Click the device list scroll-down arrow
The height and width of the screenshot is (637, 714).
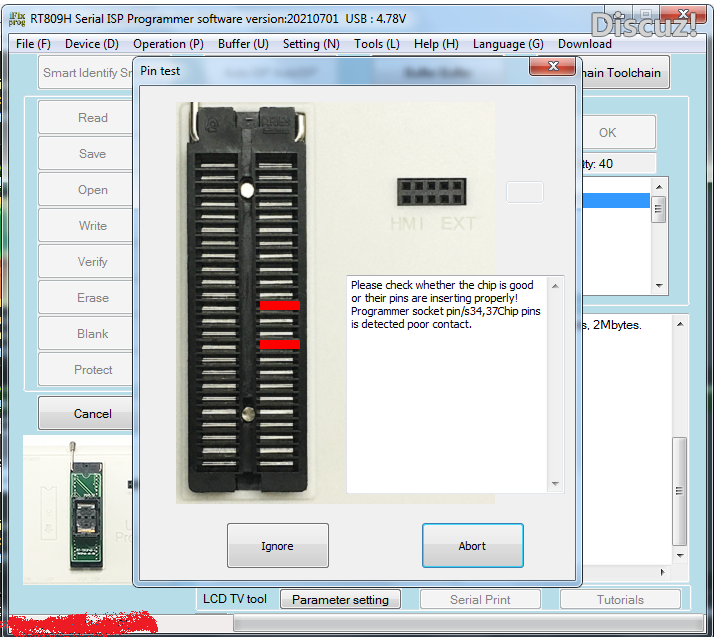[x=659, y=285]
